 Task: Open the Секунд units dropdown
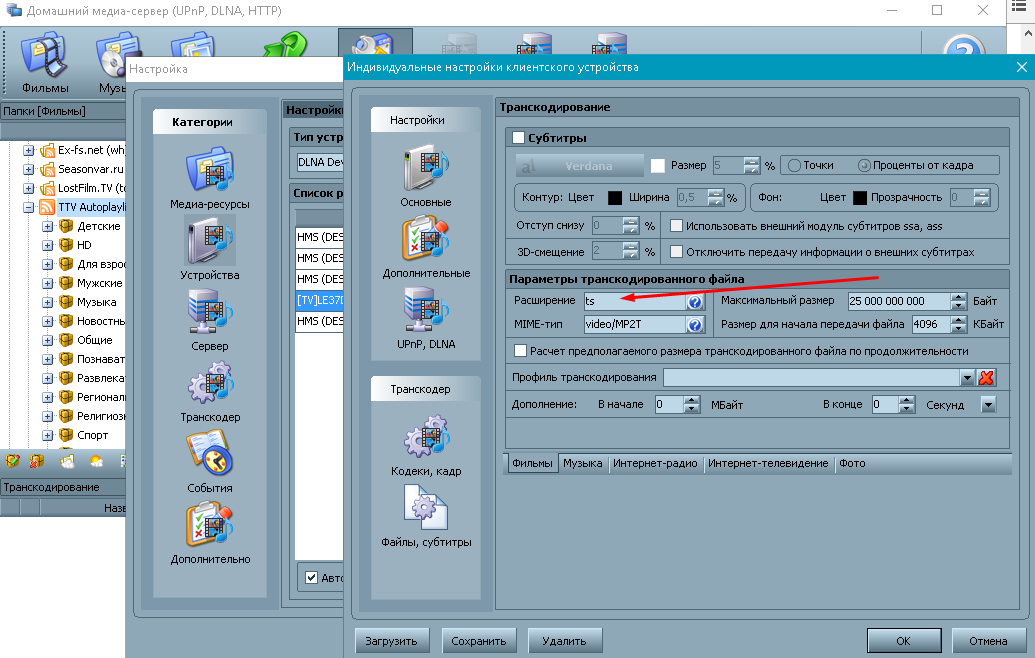pyautogui.click(x=989, y=405)
